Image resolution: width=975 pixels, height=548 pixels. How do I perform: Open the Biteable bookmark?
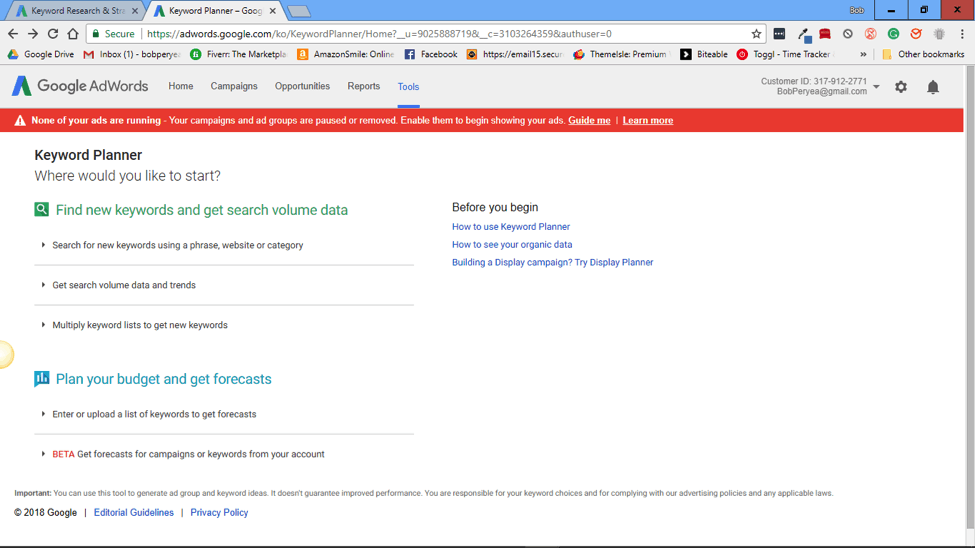click(x=704, y=54)
